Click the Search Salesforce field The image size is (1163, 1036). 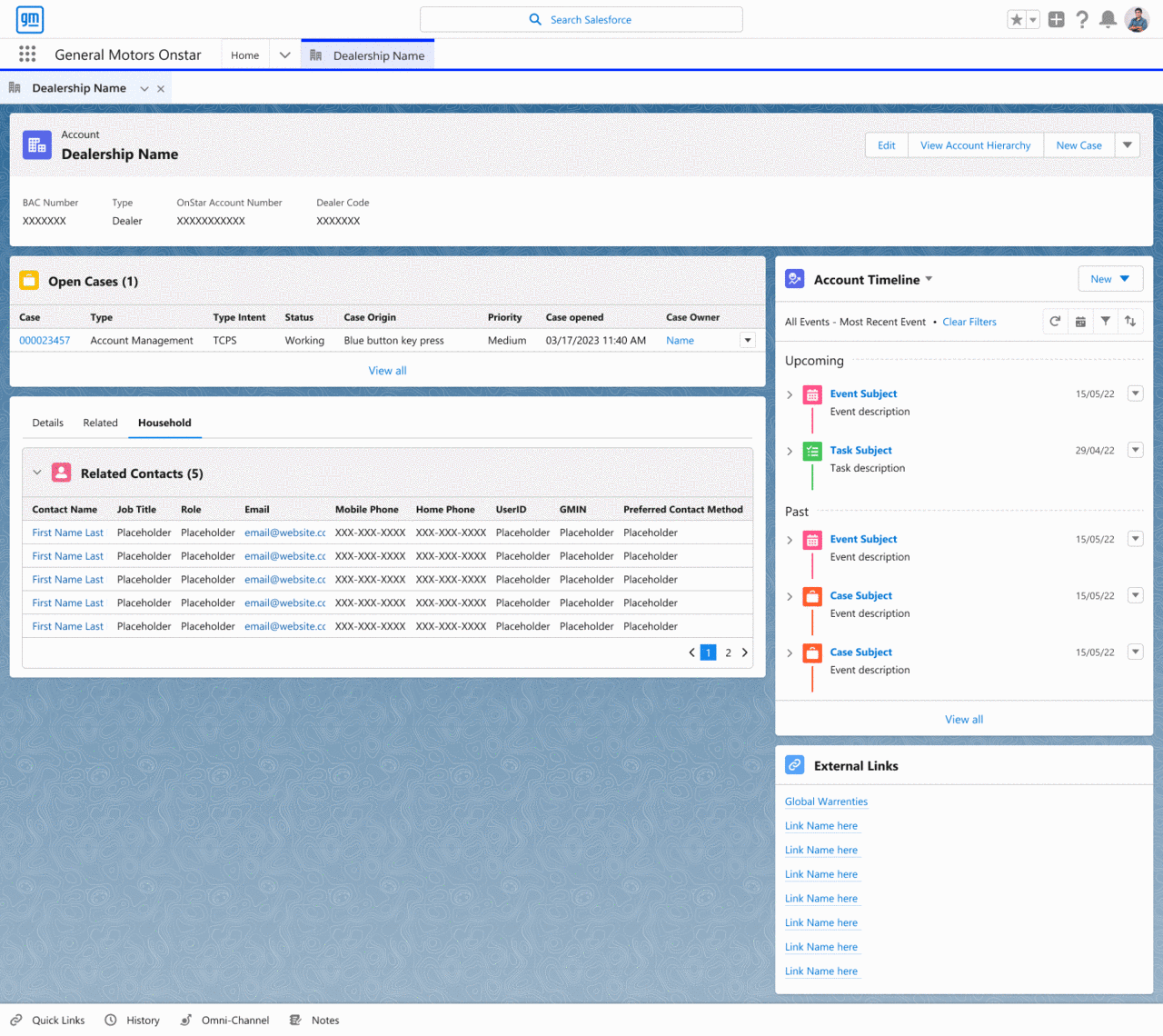point(581,19)
